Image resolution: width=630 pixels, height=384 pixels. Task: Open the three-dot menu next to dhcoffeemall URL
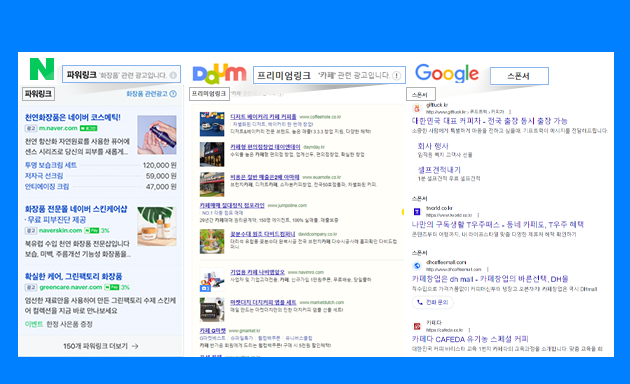[488, 269]
